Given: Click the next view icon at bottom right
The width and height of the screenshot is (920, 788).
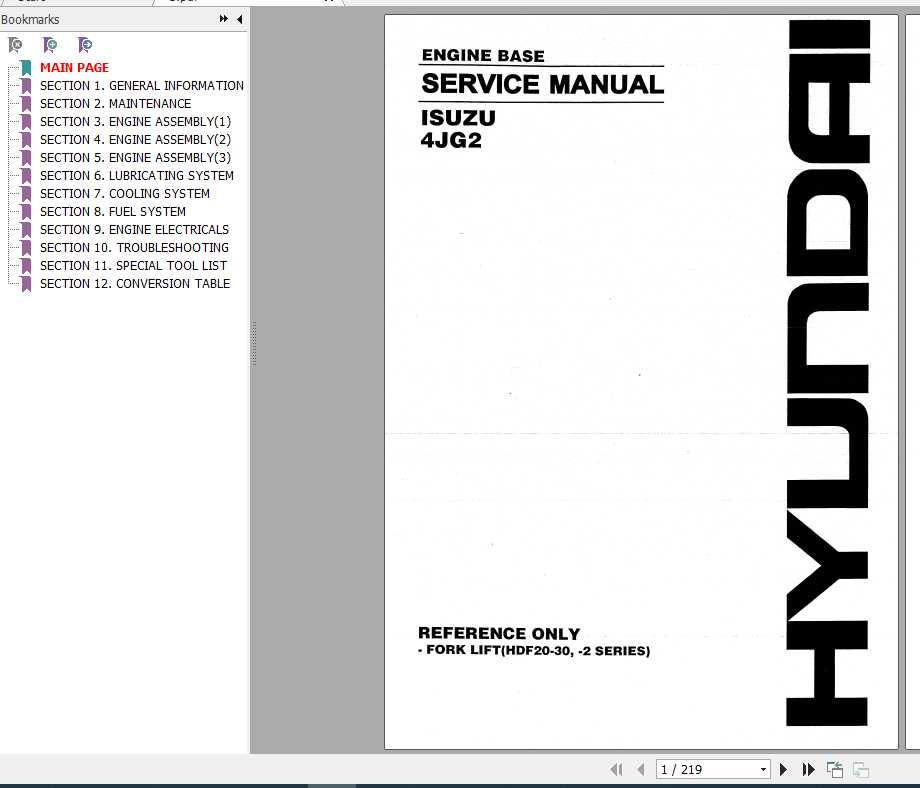Looking at the screenshot, I should (x=860, y=769).
